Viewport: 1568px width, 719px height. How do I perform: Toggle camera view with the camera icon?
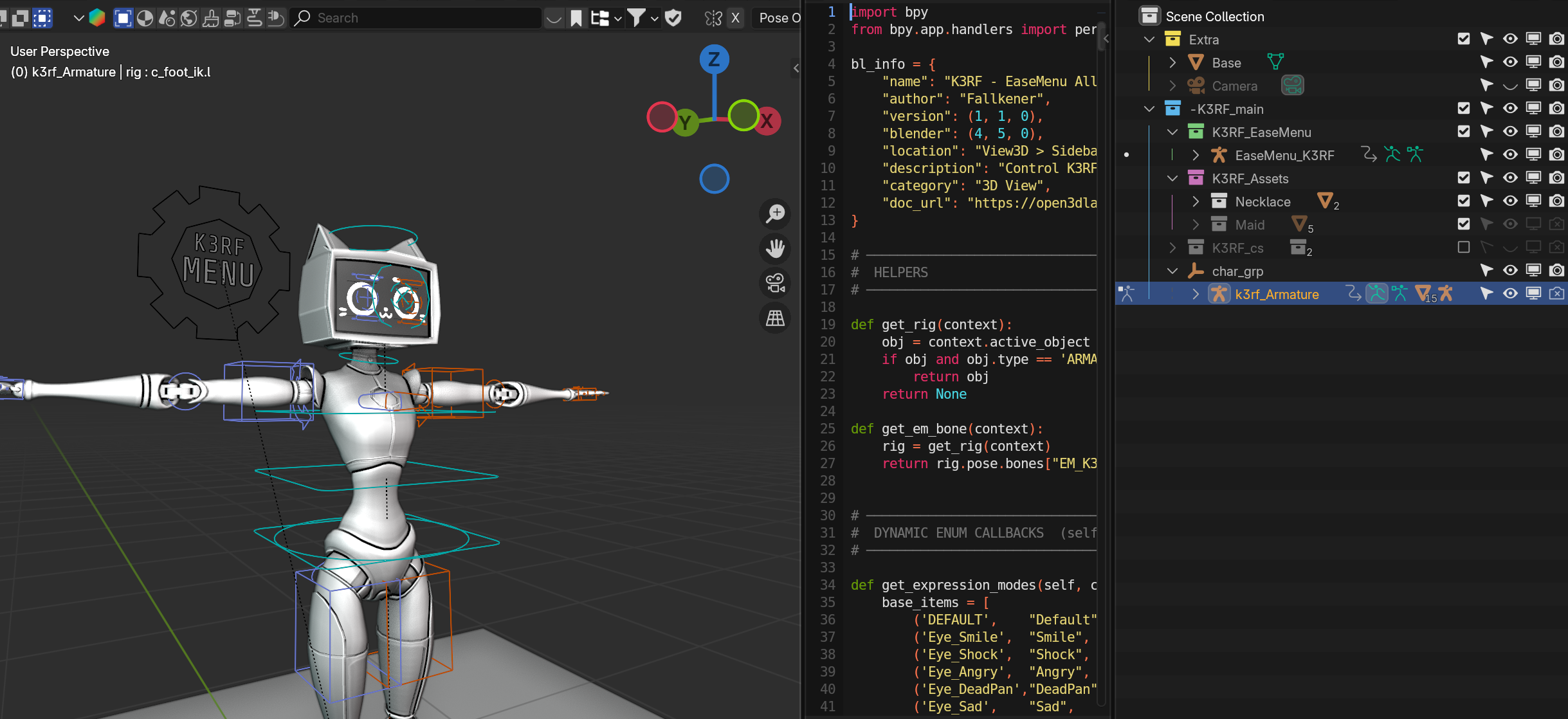(776, 283)
